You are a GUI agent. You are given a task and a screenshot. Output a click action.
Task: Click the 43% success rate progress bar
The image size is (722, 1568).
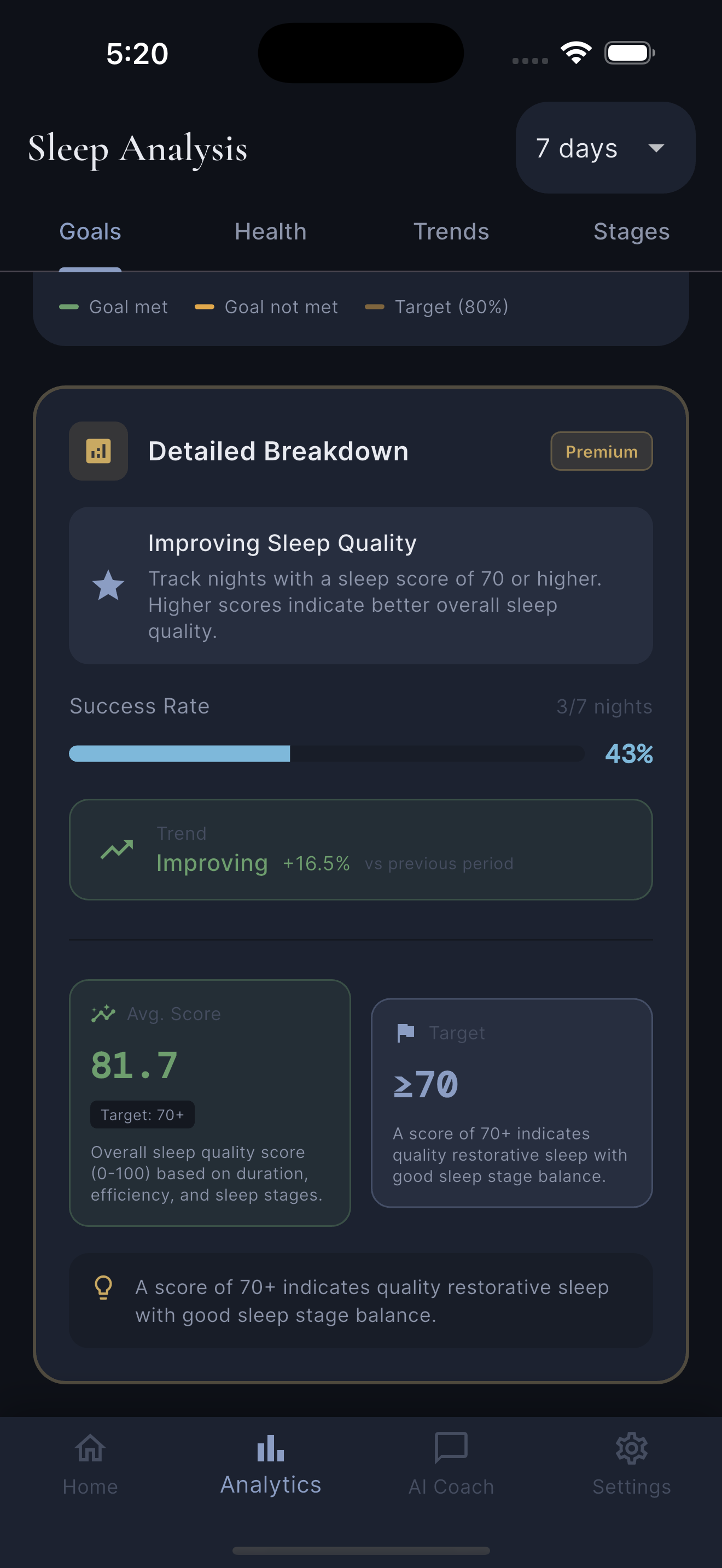327,753
